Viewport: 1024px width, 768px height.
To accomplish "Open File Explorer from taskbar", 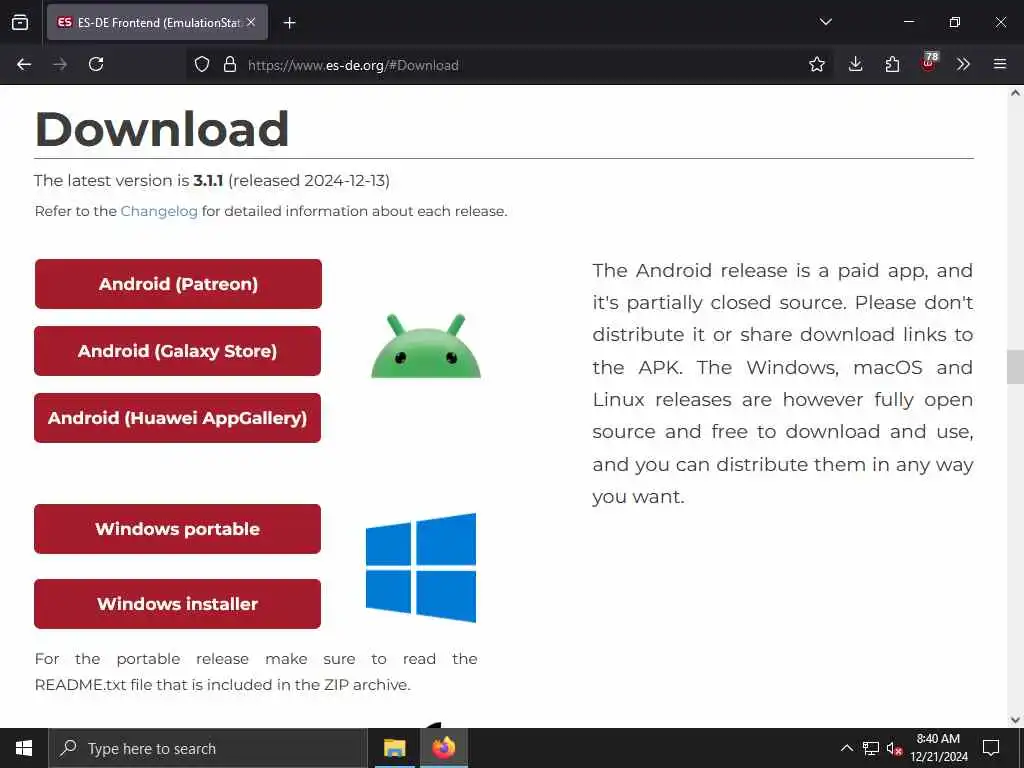I will click(394, 748).
